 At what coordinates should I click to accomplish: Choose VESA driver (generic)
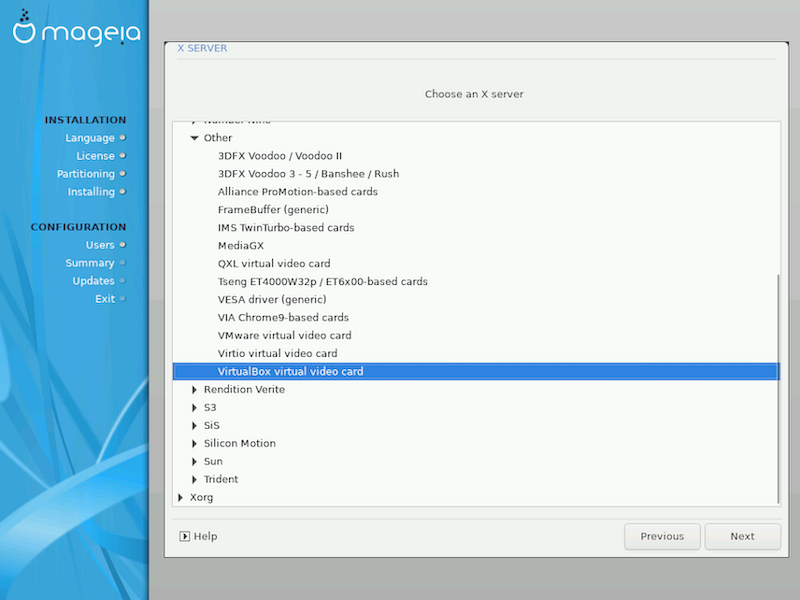272,299
